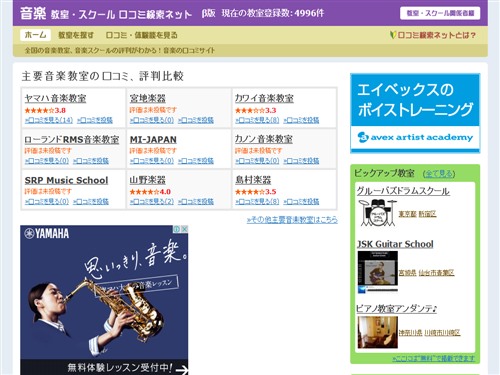This screenshot has width=500, height=375.
Task: Open the 口コミ・体験談を見る menu item
Action: (x=141, y=35)
